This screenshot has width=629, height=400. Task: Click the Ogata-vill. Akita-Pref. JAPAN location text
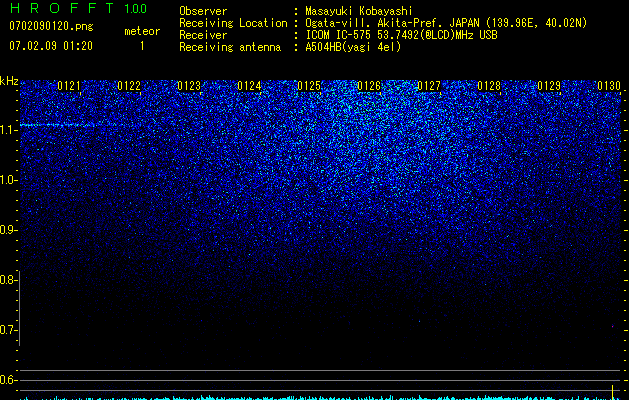click(446, 23)
